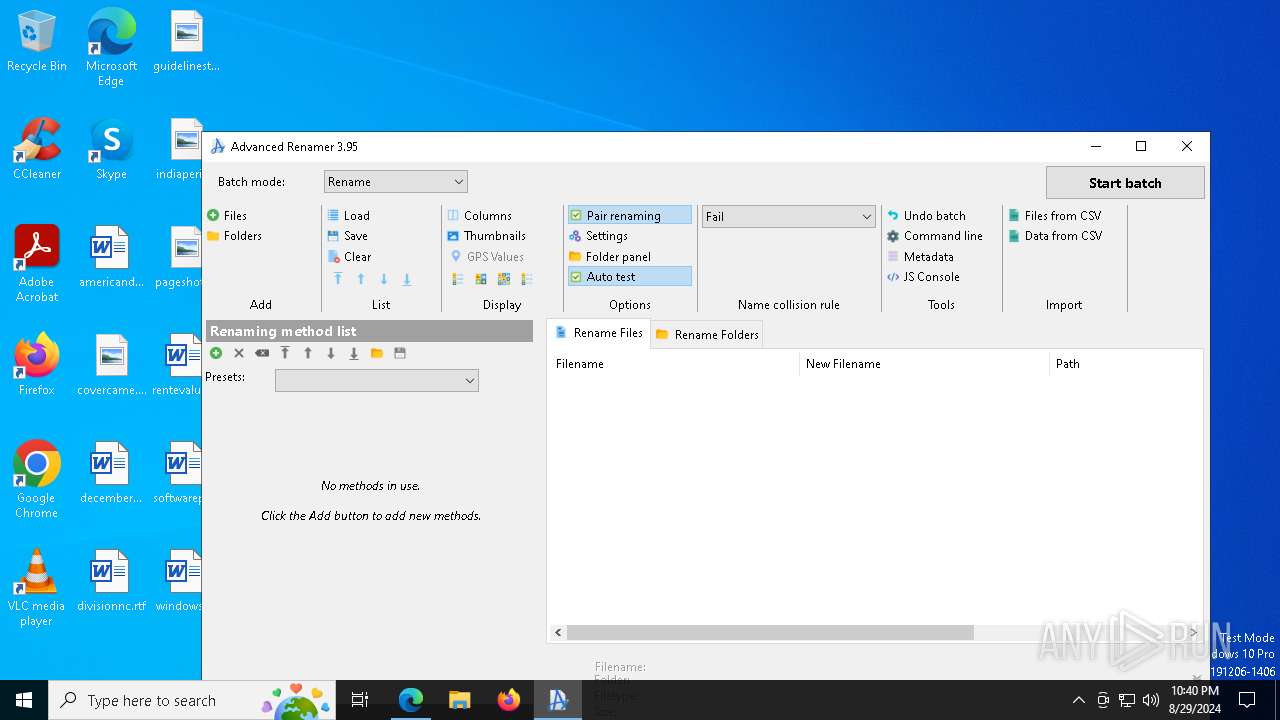1280x720 pixels.
Task: Click the Windows Start button
Action: pos(24,700)
